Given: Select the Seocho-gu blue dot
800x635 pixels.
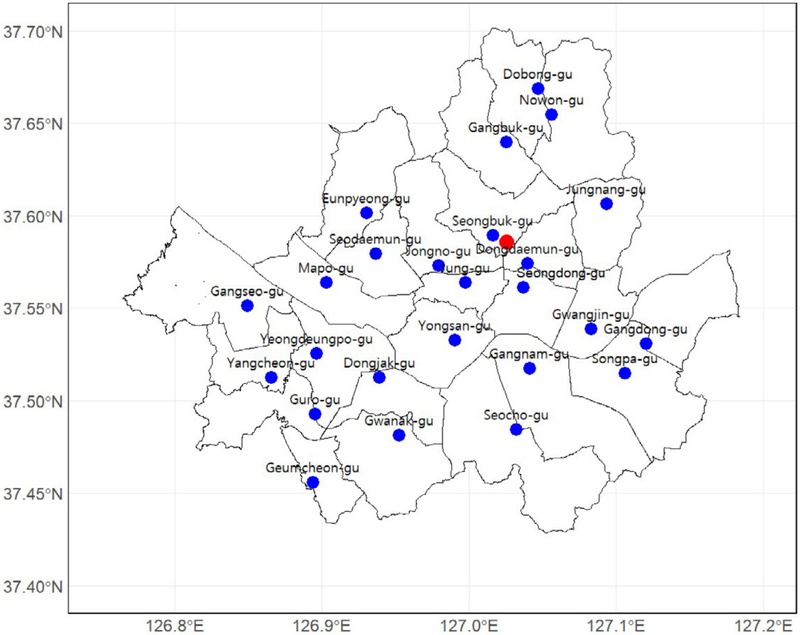Looking at the screenshot, I should (516, 430).
